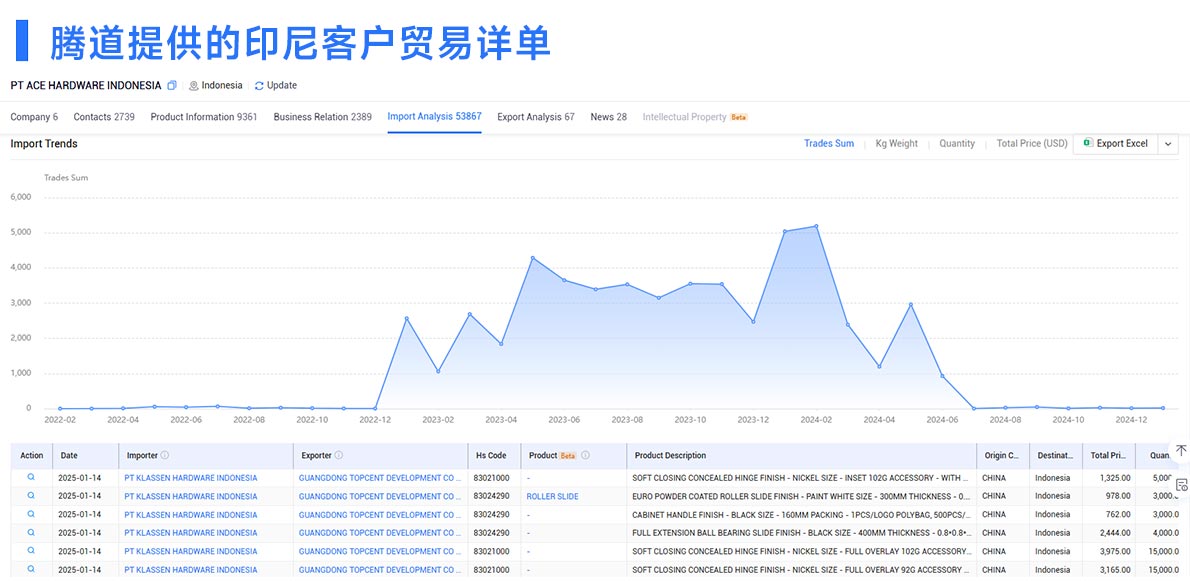
Task: View details of the FULL OVERLAY 102G row
Action: pos(31,550)
